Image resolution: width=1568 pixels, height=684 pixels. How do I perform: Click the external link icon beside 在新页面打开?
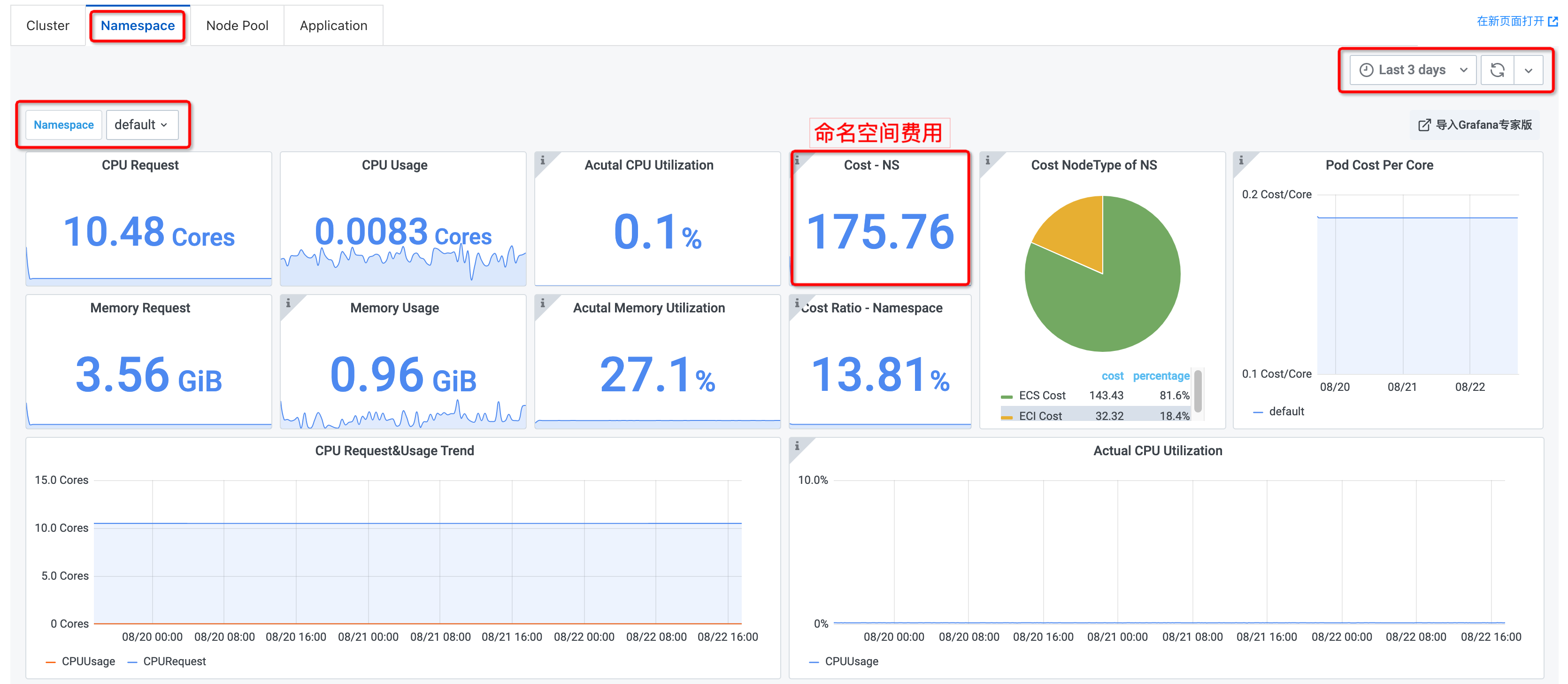[1553, 21]
